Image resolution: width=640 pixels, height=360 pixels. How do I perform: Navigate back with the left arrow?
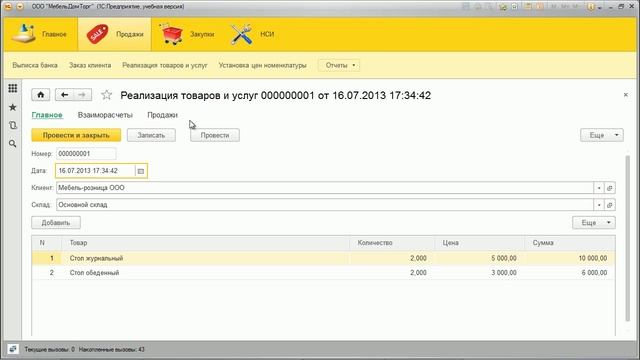[x=64, y=95]
